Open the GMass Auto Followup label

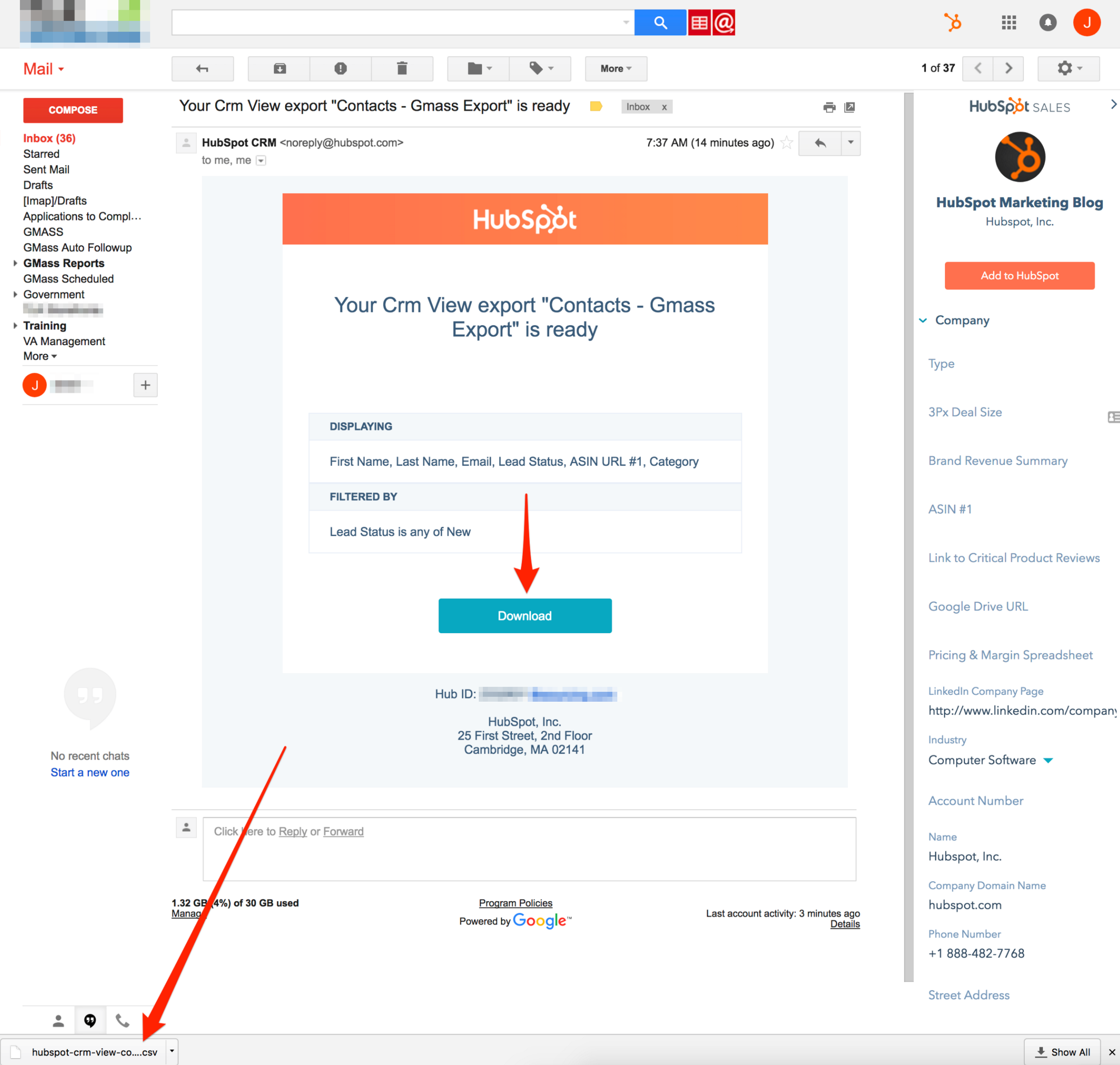(77, 247)
